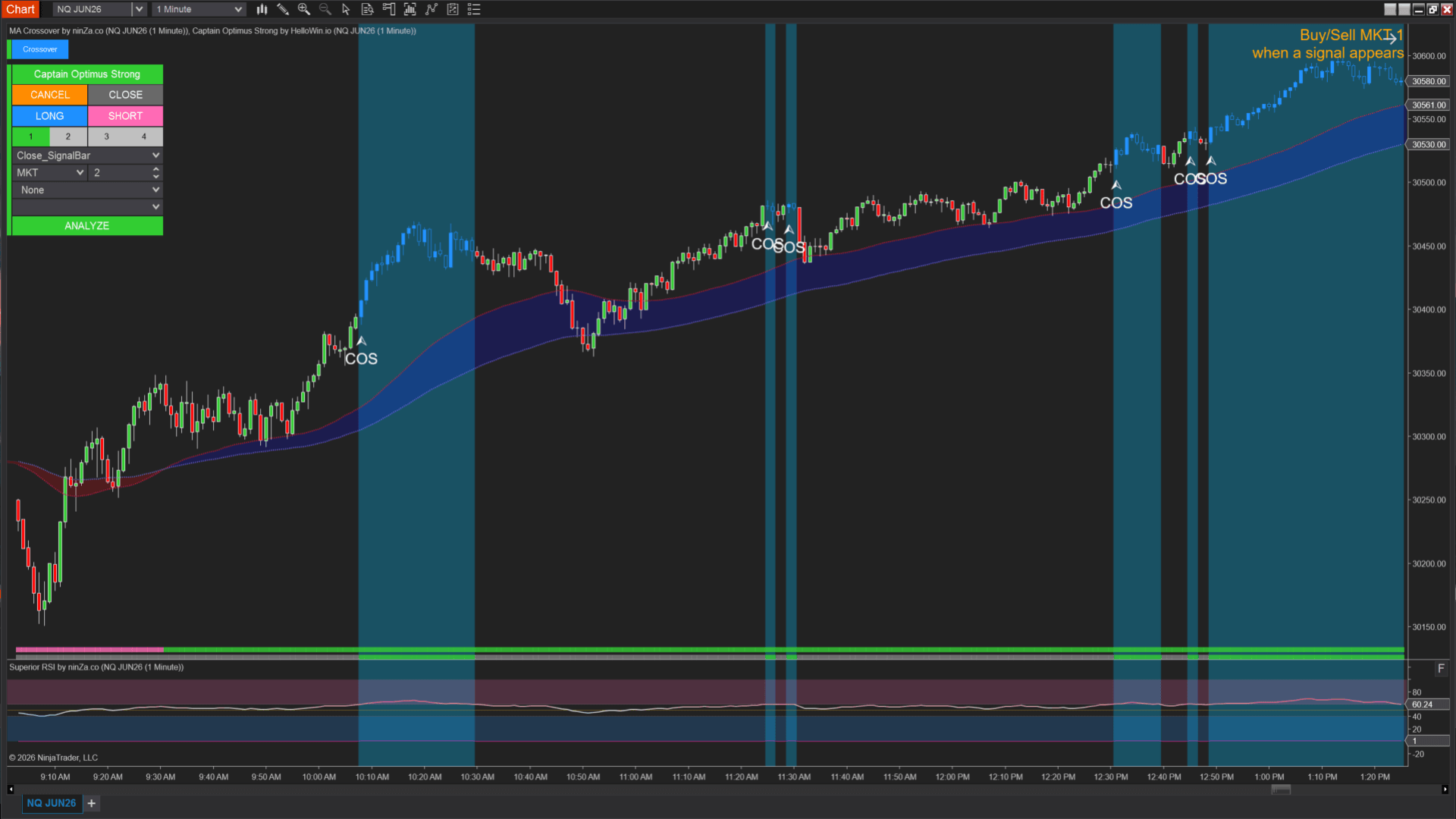This screenshot has width=1456, height=819.
Task: Click the 30580.00 price marker
Action: 1429,81
